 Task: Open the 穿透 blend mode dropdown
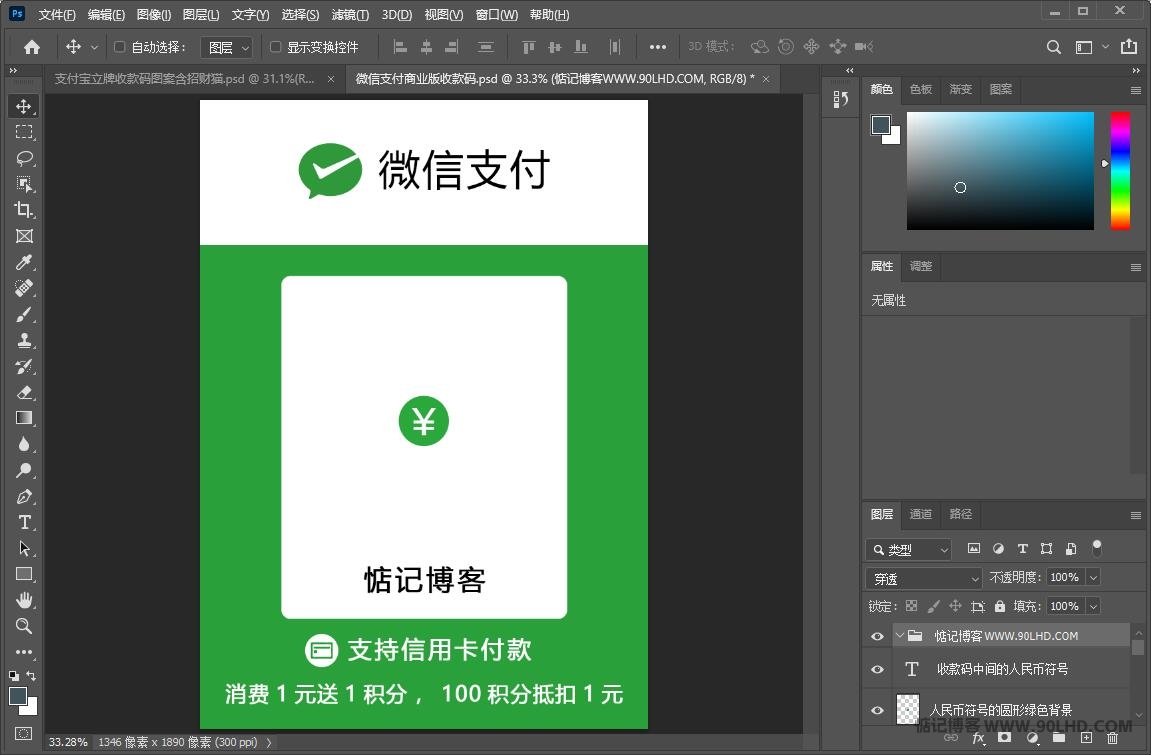923,578
